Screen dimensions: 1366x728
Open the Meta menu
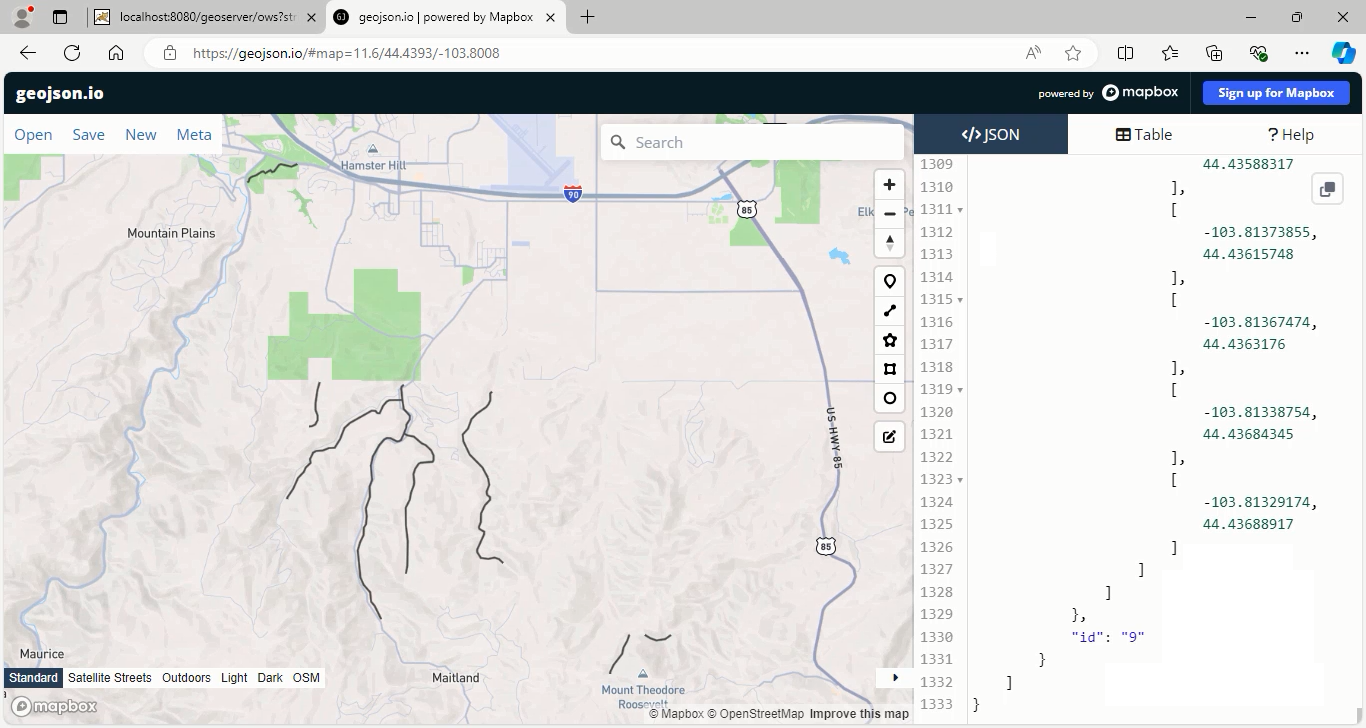[x=194, y=135]
